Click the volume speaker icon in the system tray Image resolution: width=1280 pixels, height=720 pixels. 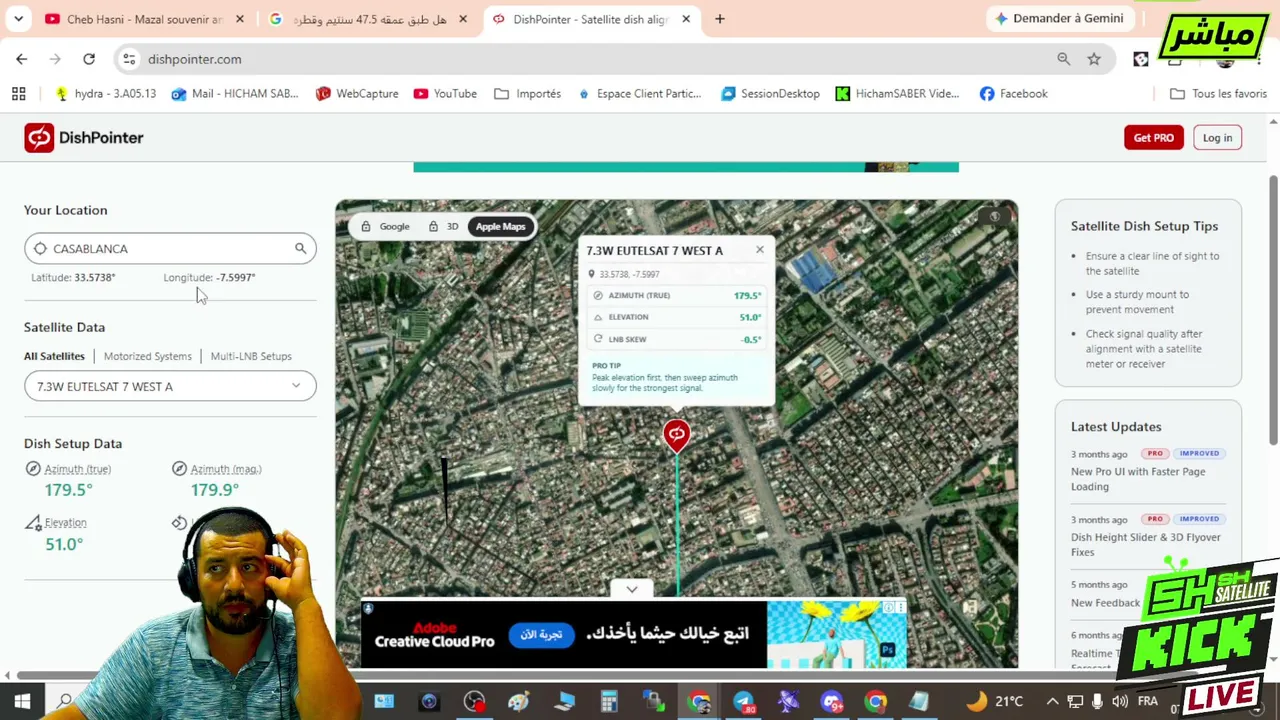click(1119, 701)
